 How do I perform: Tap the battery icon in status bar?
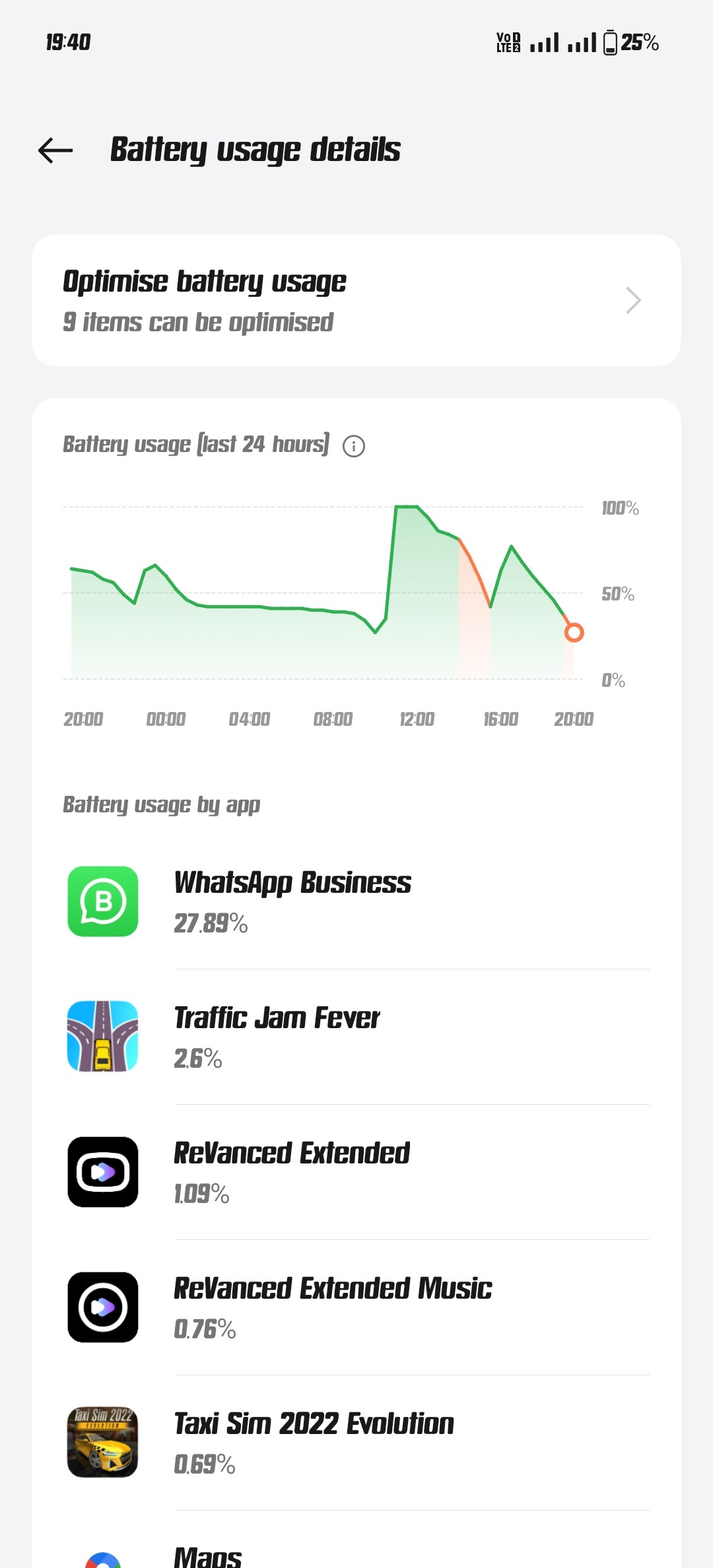coord(611,43)
